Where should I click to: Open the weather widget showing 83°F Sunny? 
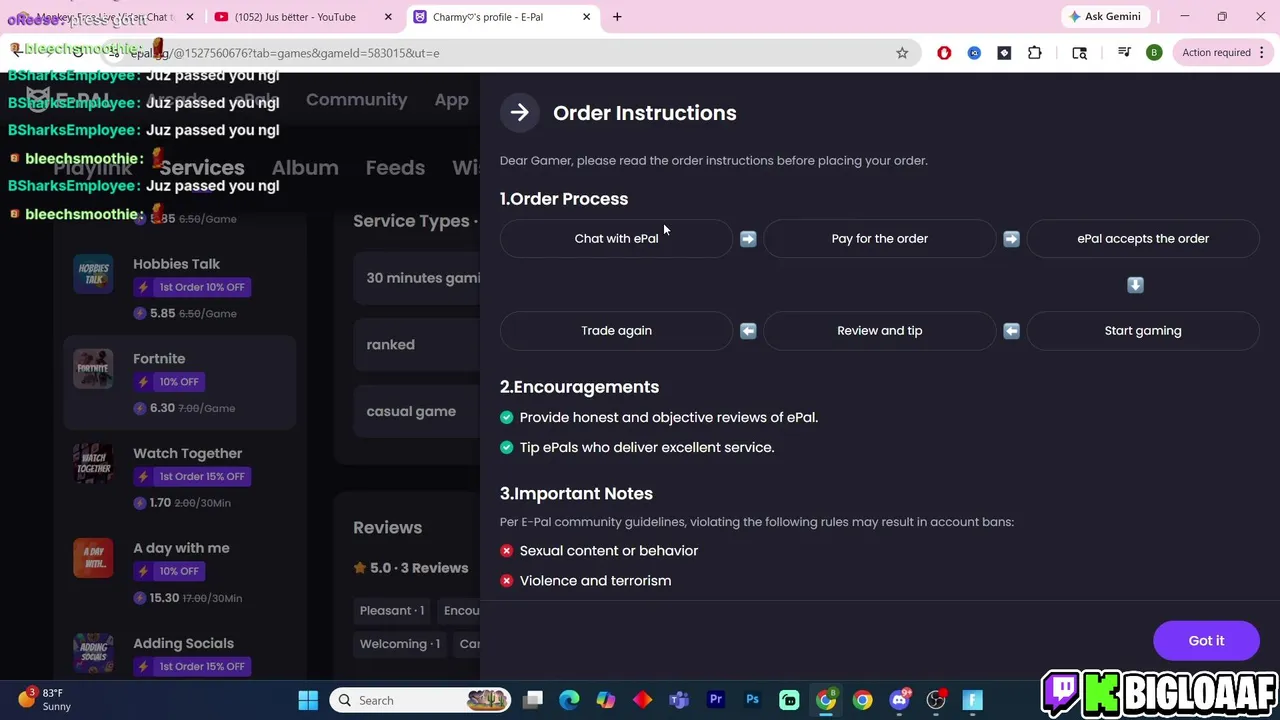point(45,699)
